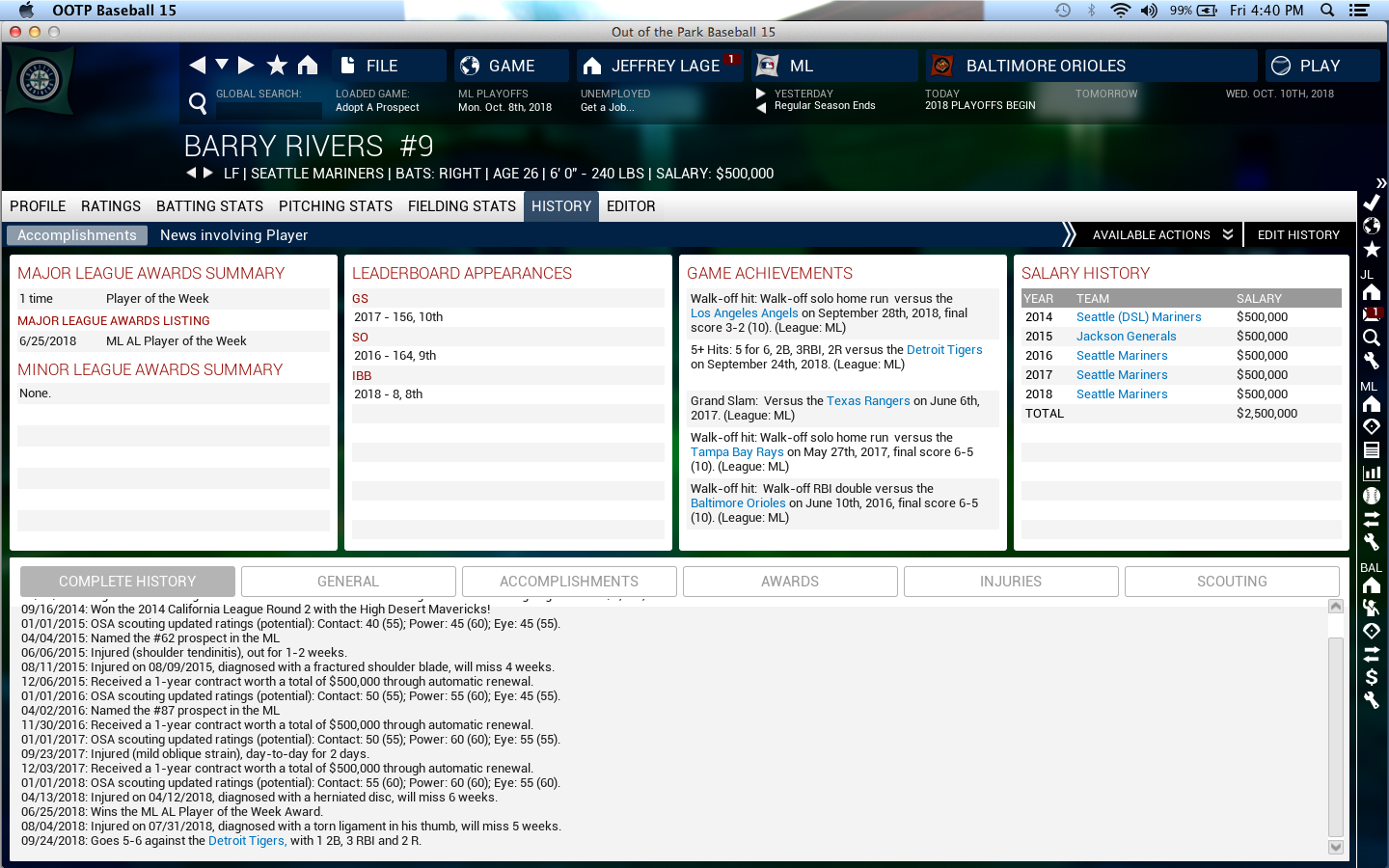
Task: Collapse the right sidebar with double chevron
Action: (x=1380, y=182)
